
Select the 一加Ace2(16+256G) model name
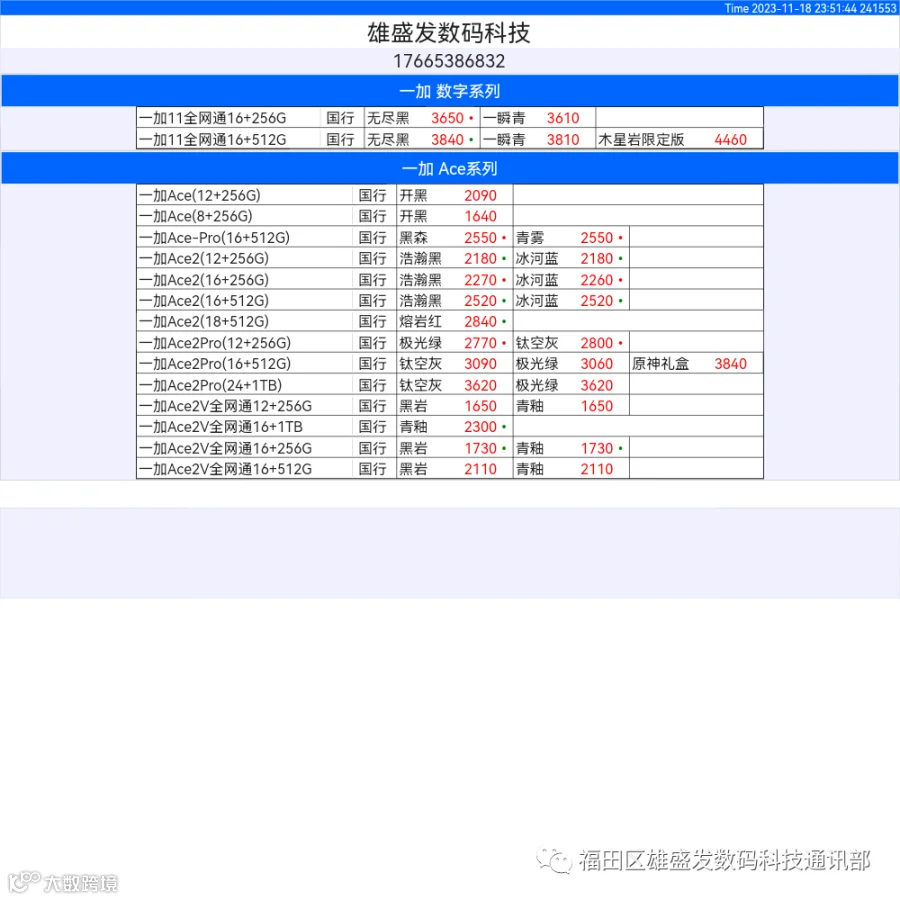pyautogui.click(x=204, y=280)
